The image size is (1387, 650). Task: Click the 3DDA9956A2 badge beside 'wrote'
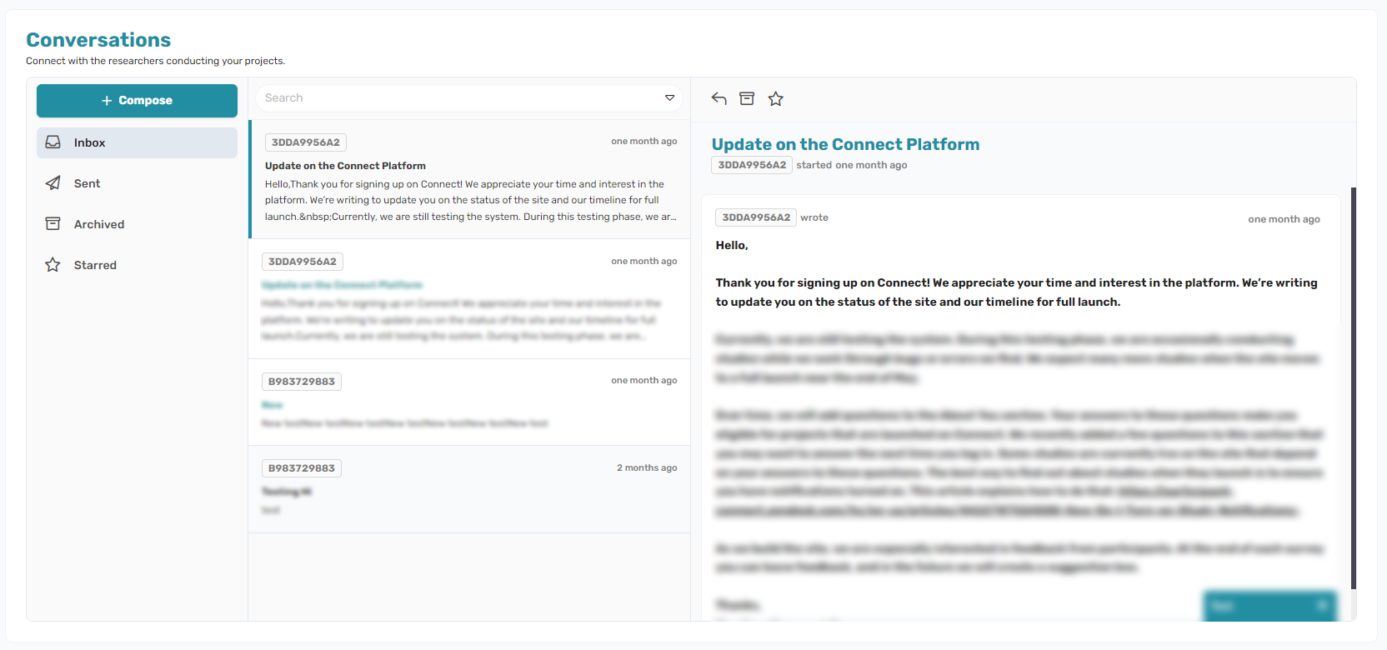pyautogui.click(x=756, y=218)
